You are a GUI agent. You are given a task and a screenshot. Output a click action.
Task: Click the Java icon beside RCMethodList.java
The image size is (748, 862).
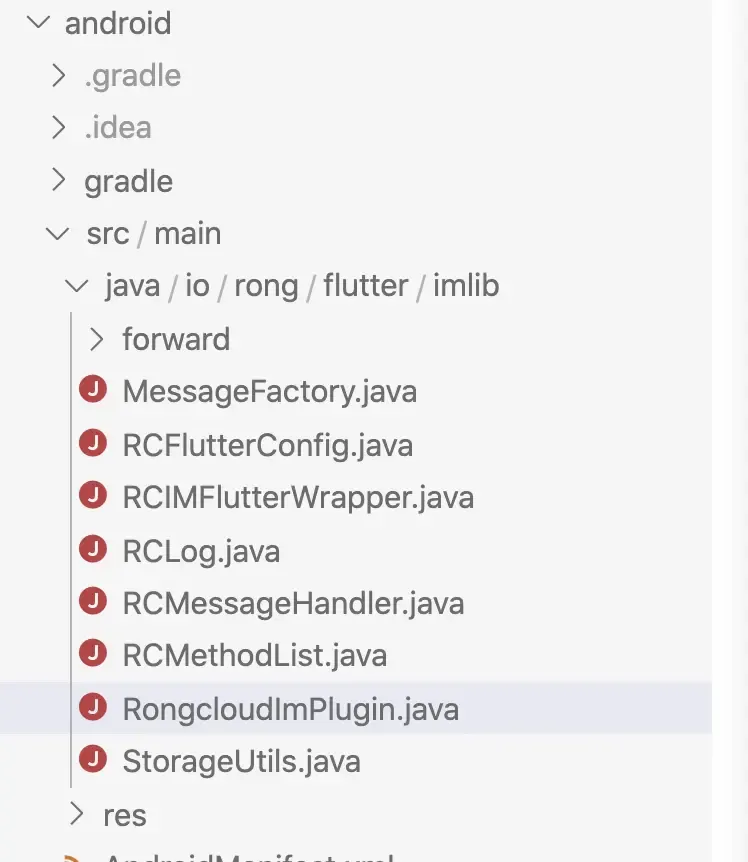point(93,655)
